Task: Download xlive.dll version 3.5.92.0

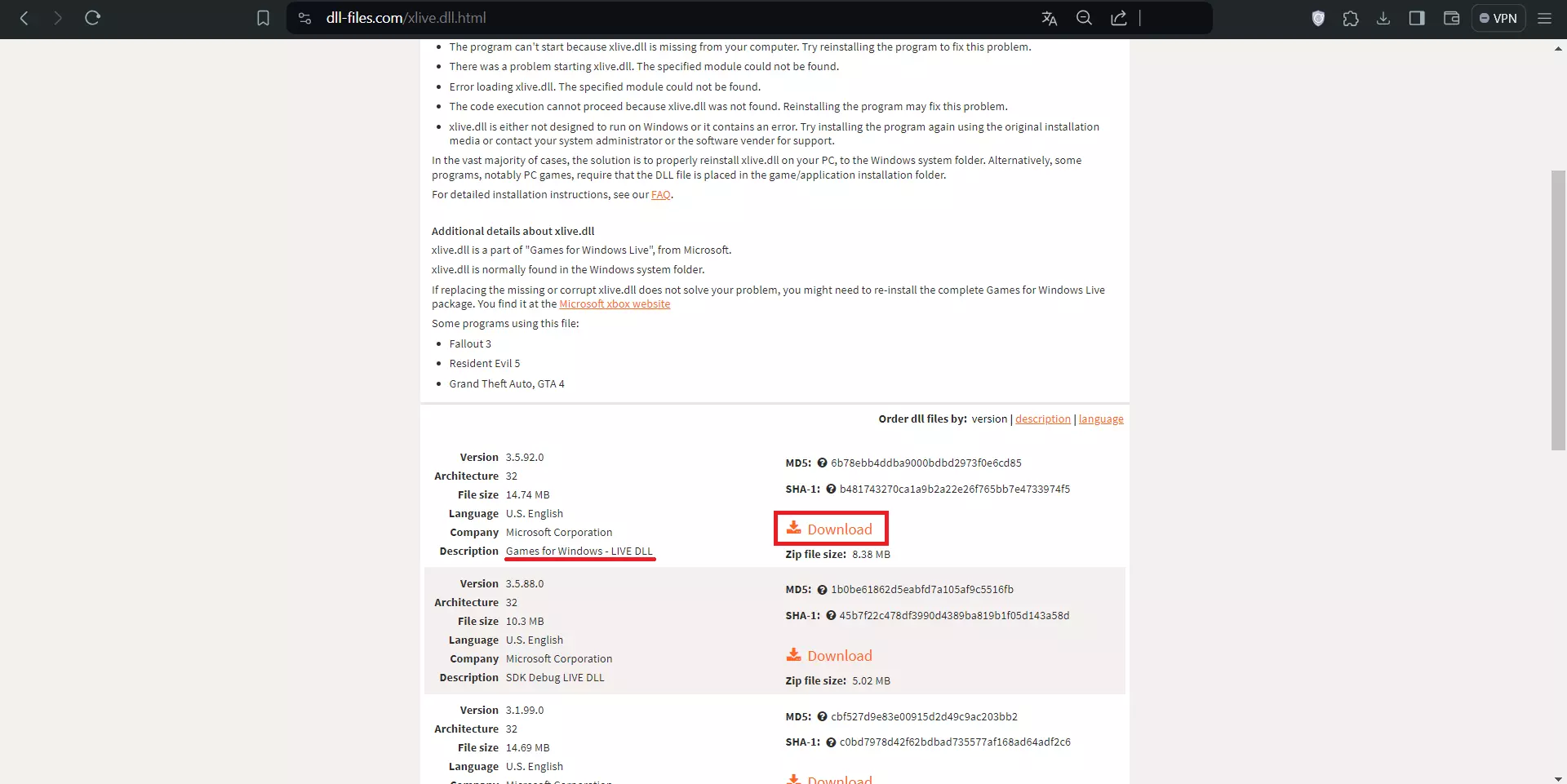Action: (830, 529)
